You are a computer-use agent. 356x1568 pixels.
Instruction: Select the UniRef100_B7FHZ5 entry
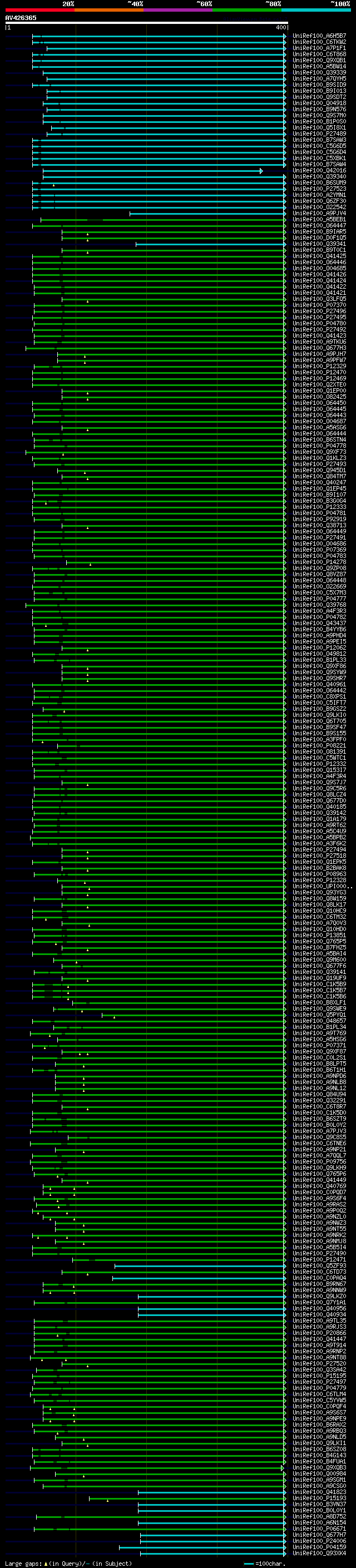(319, 947)
